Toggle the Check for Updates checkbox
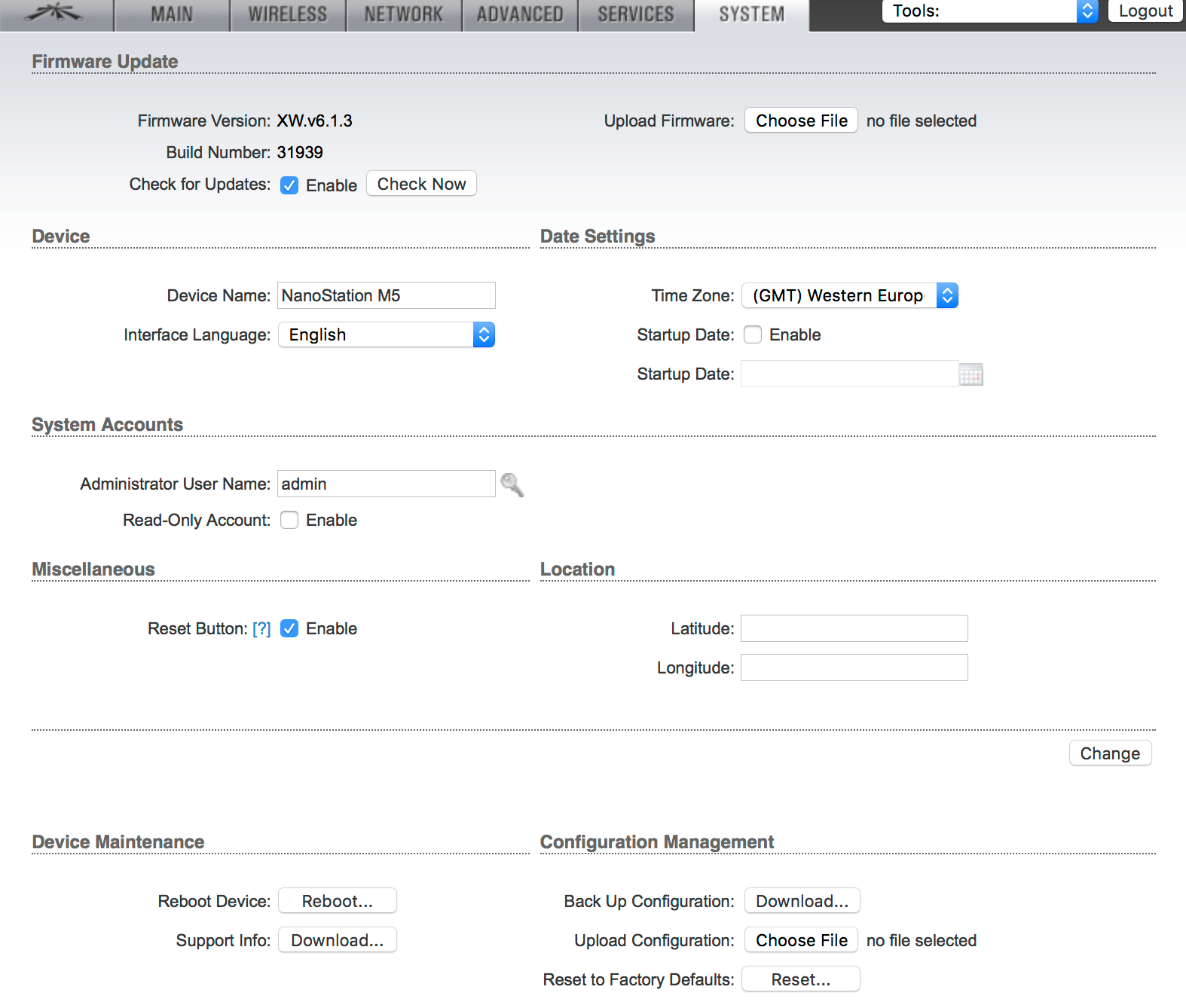This screenshot has height=1008, width=1186. click(x=289, y=185)
